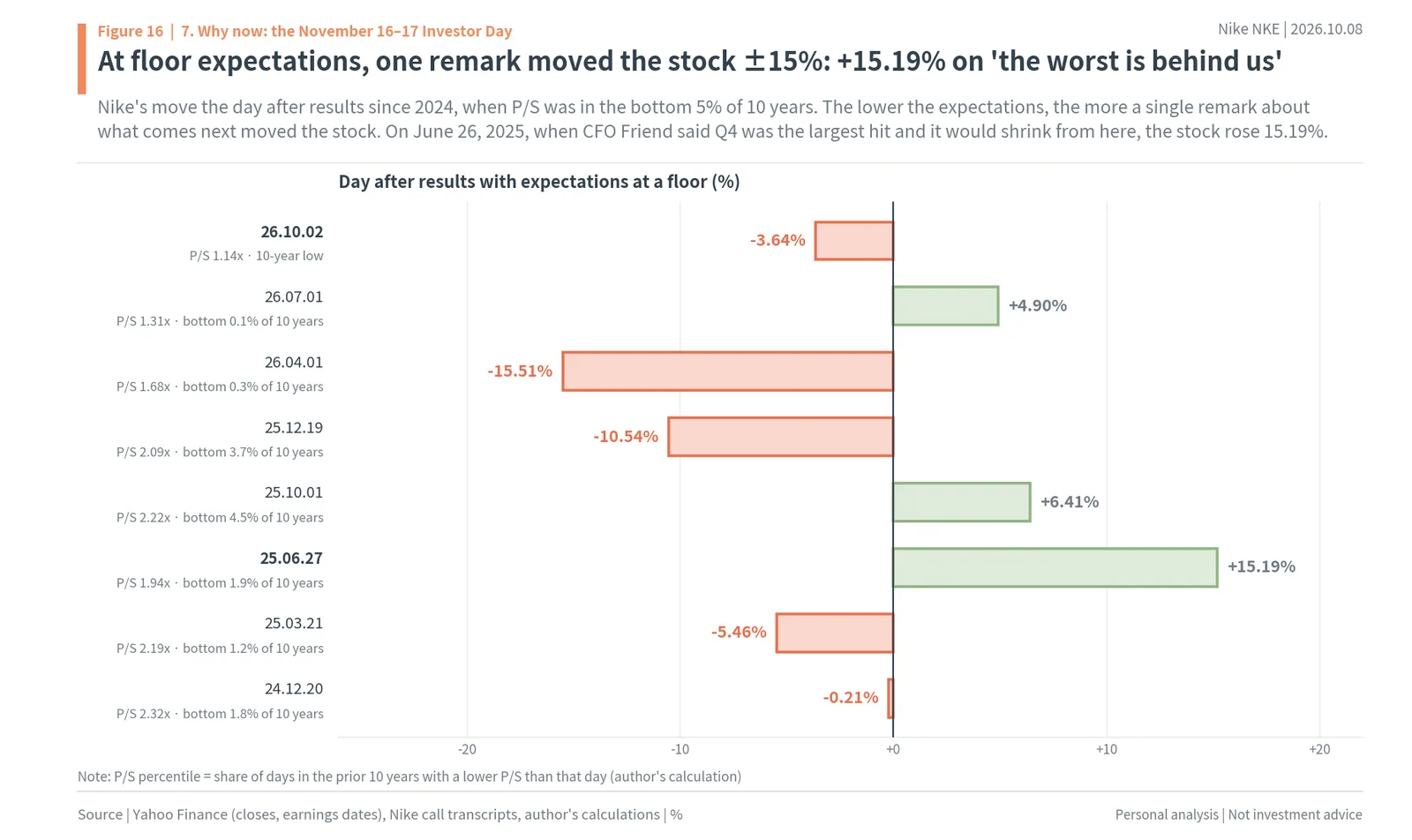Click 'Personal analysis | Not investment advice' footer
Screen dimensions: 1412x840
pos(1238,814)
